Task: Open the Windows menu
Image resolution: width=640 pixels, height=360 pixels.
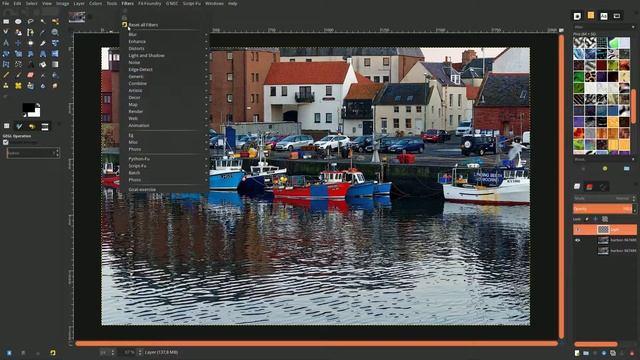Action: click(x=214, y=3)
